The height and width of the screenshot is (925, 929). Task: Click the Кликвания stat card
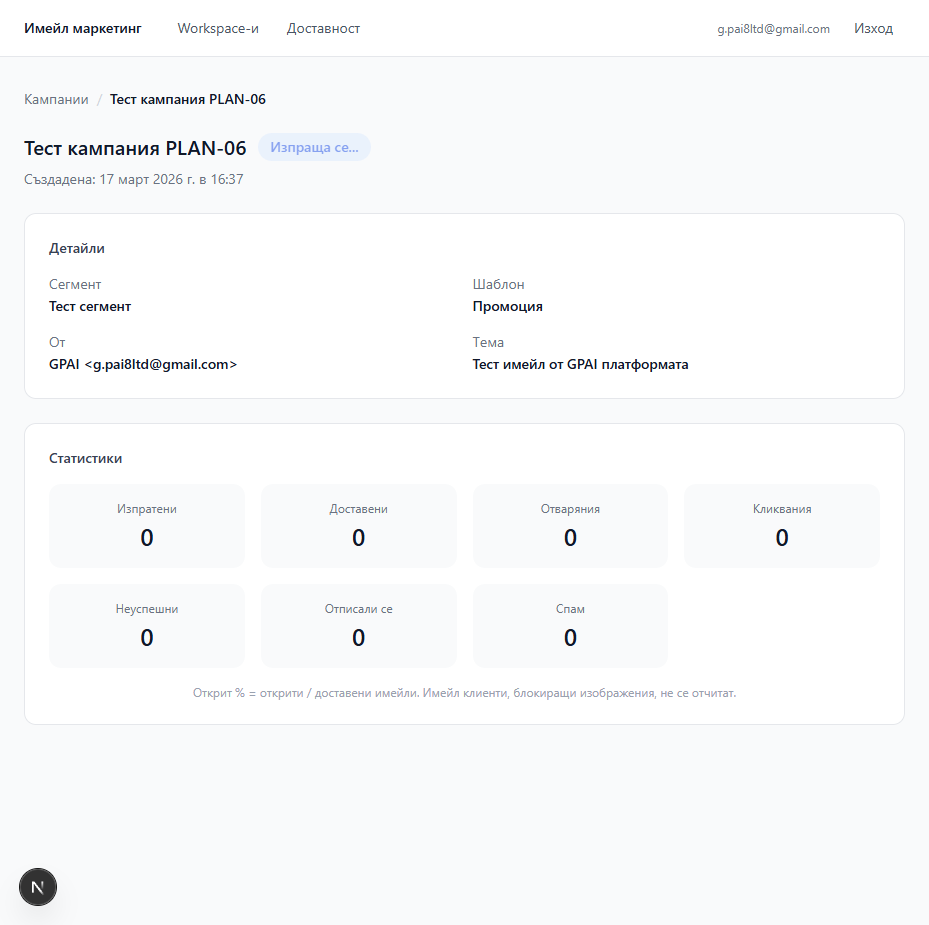coord(782,526)
